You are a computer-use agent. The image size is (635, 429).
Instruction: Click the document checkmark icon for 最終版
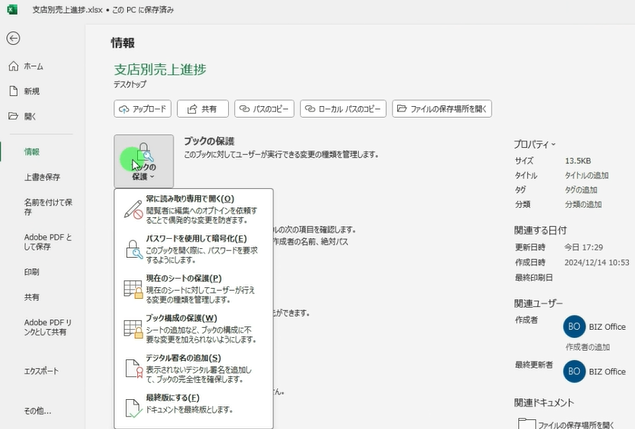(x=133, y=408)
